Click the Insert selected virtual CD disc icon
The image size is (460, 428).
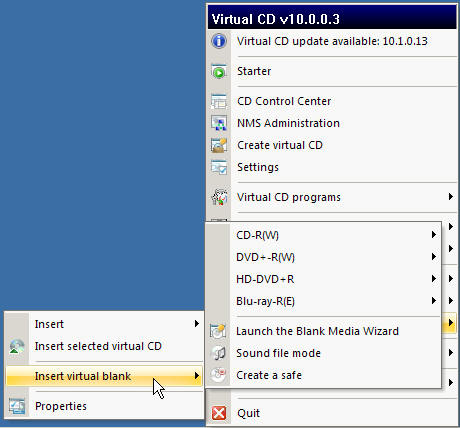click(x=17, y=346)
